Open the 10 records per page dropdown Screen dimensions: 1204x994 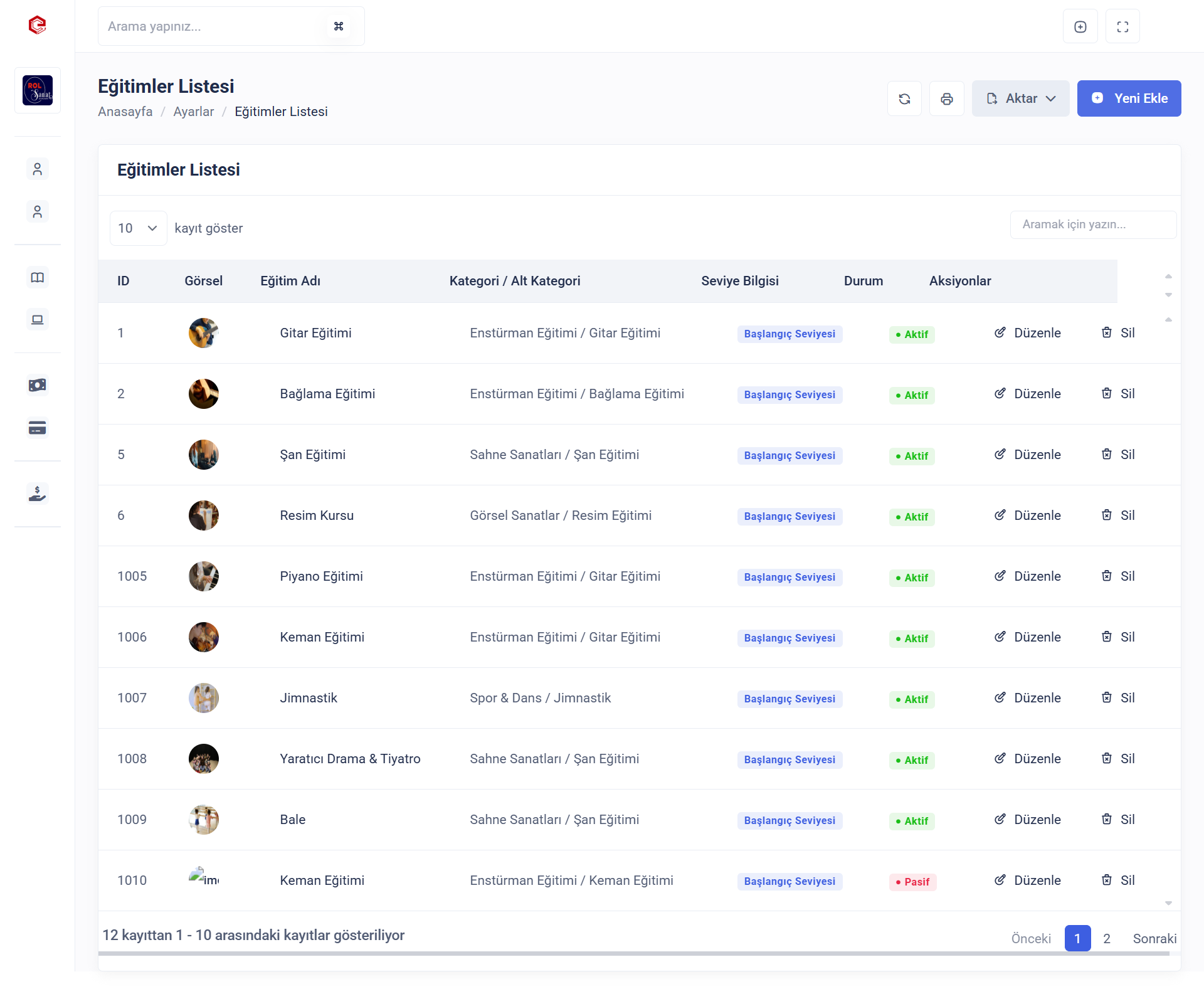[138, 228]
